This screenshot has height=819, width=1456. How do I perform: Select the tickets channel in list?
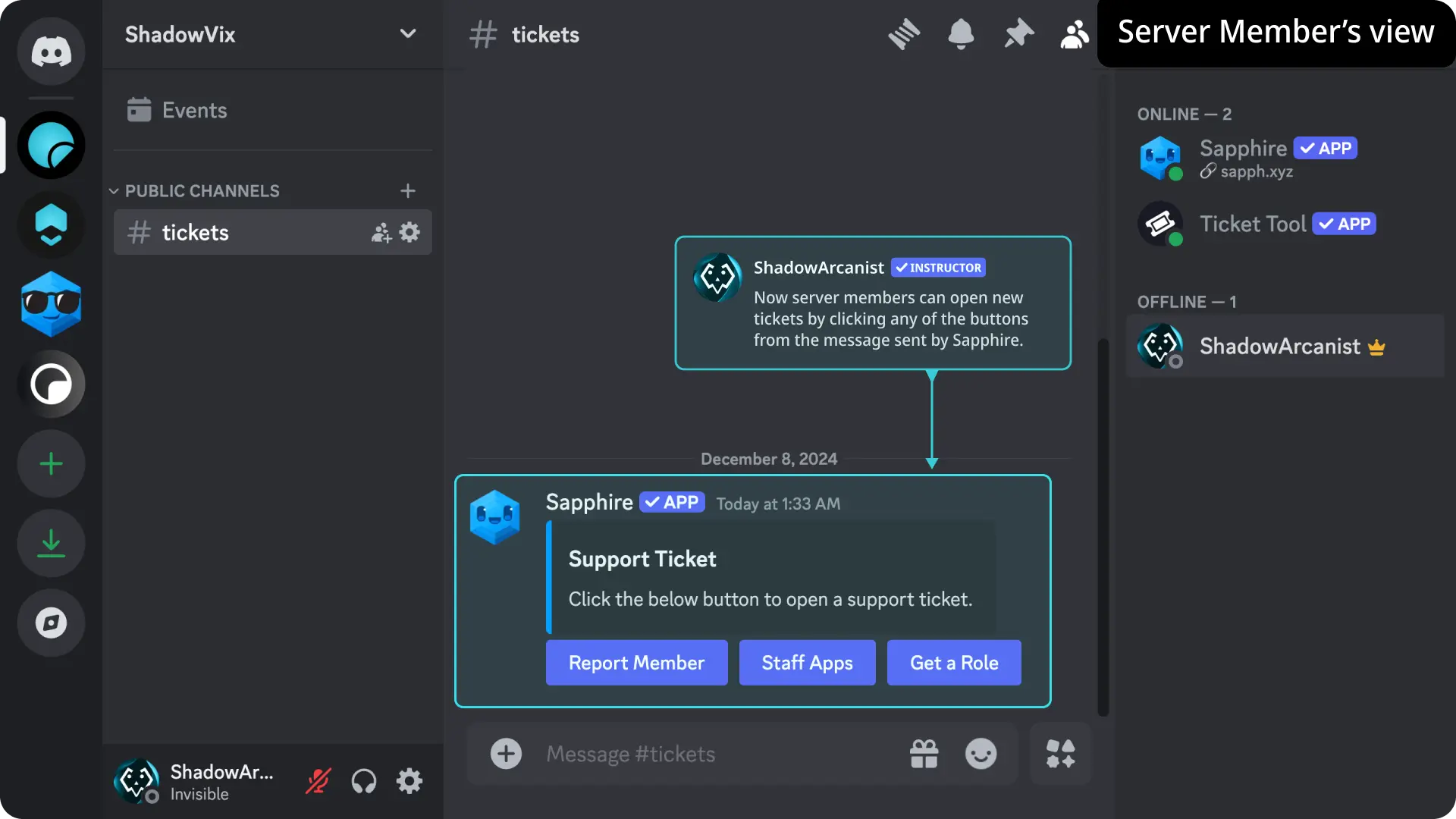click(272, 232)
